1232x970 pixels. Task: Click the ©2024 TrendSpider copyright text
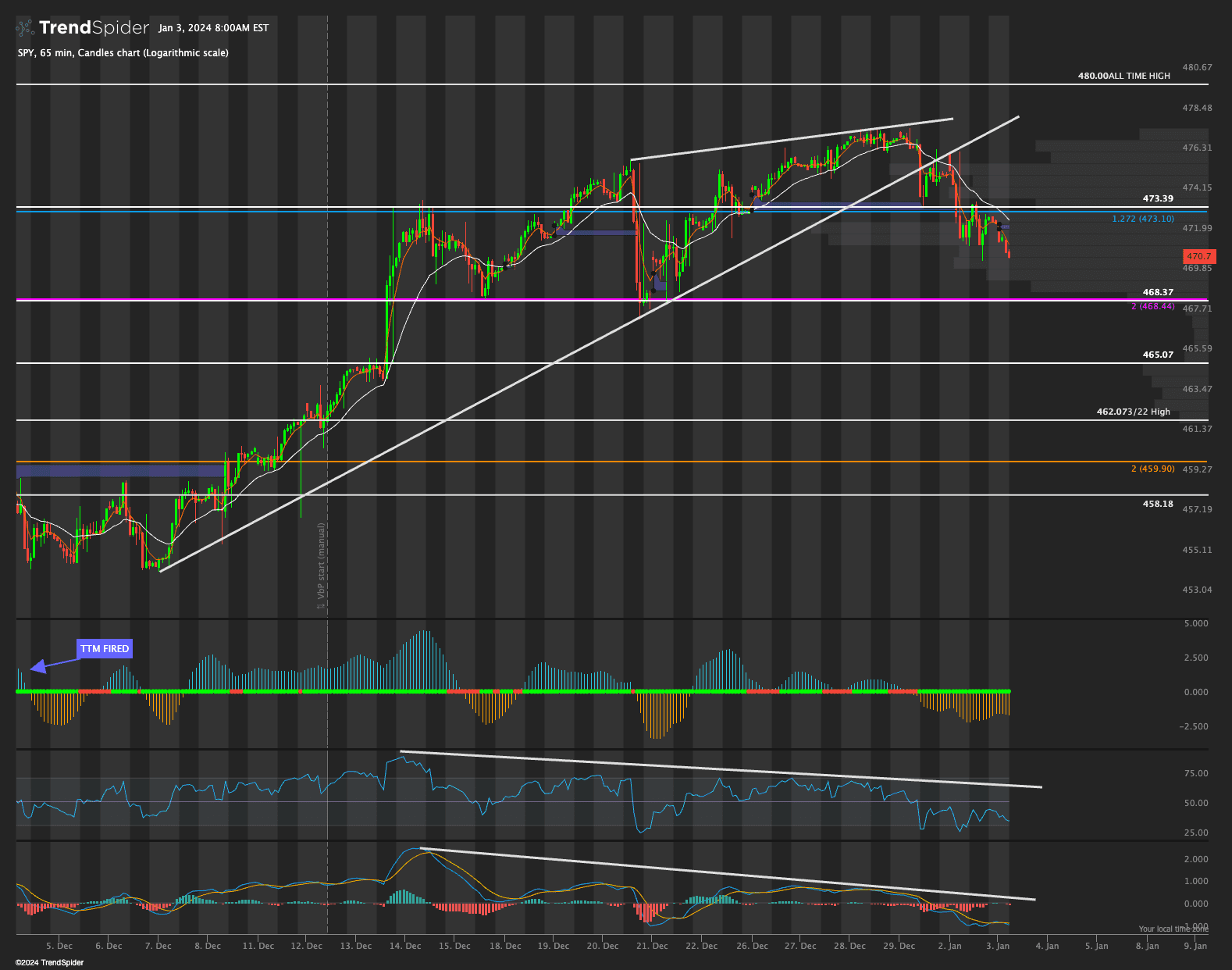pos(49,962)
